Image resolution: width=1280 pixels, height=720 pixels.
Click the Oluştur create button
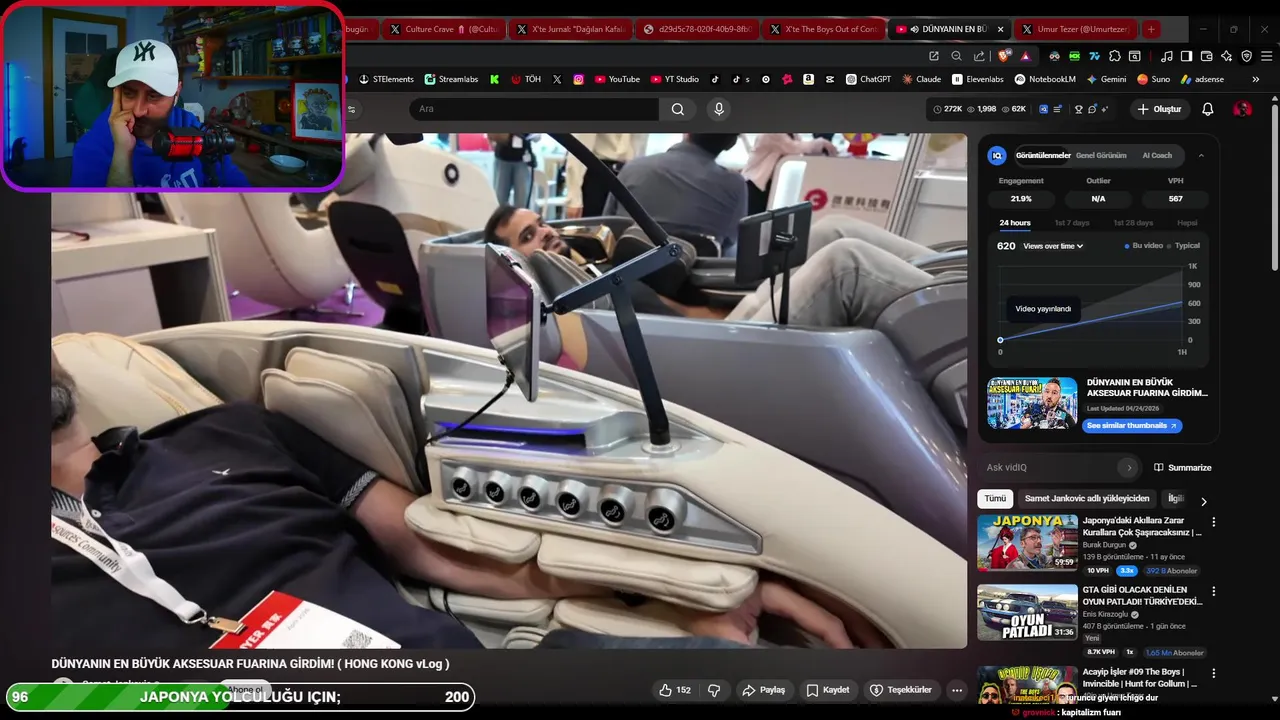[1159, 109]
